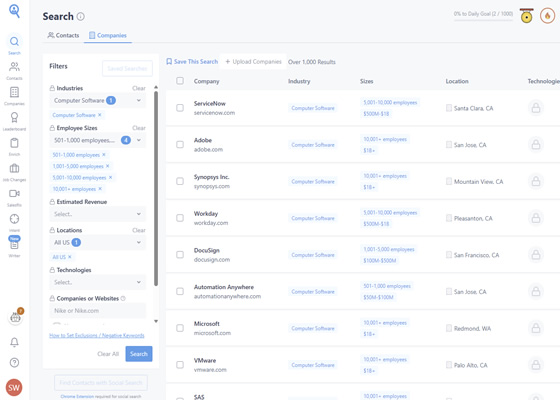Click the flame streak icon
This screenshot has width=560, height=400.
[x=547, y=16]
